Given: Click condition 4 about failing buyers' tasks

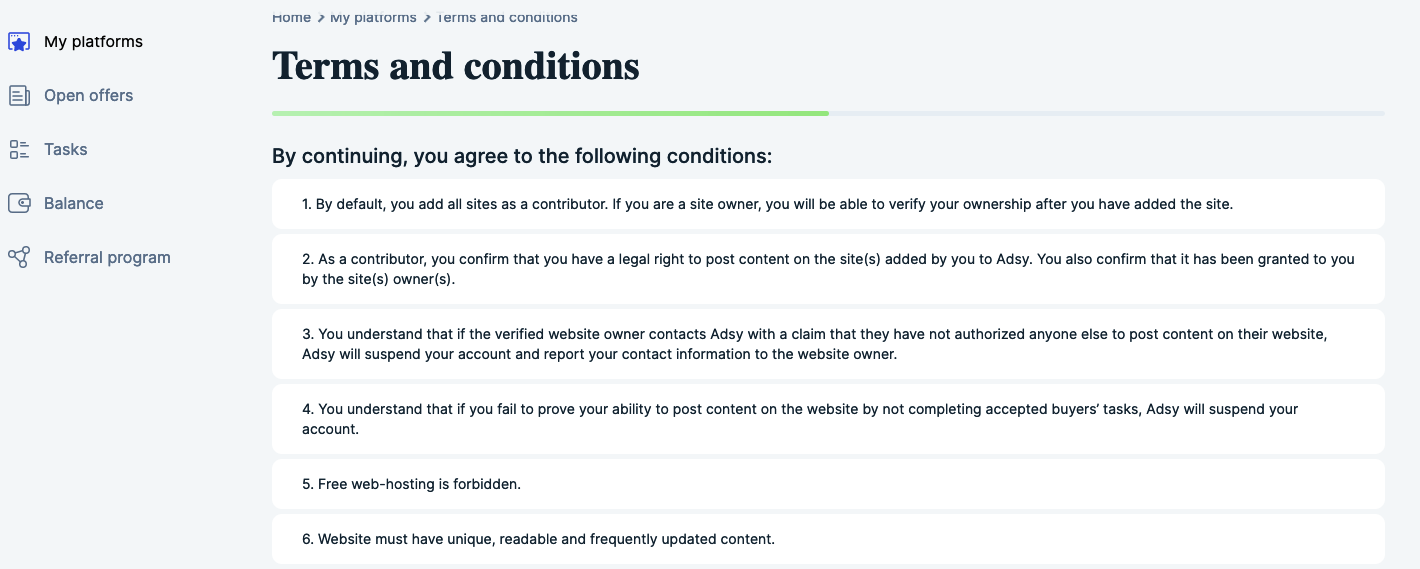Looking at the screenshot, I should tap(828, 419).
